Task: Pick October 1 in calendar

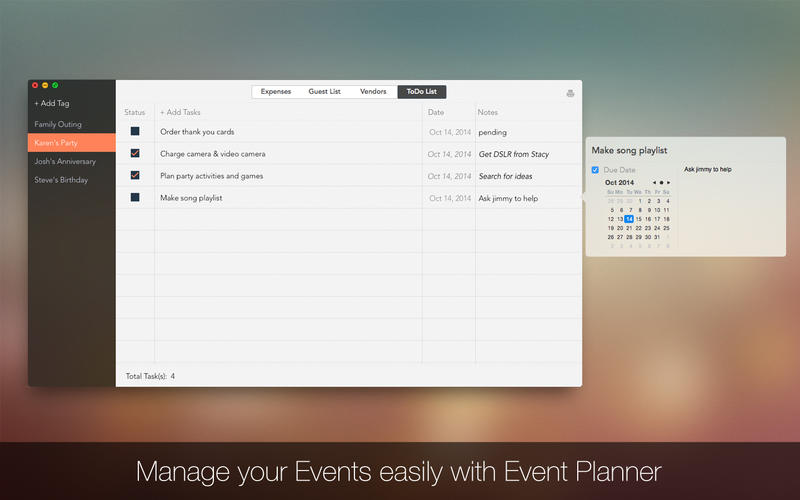Action: point(640,201)
